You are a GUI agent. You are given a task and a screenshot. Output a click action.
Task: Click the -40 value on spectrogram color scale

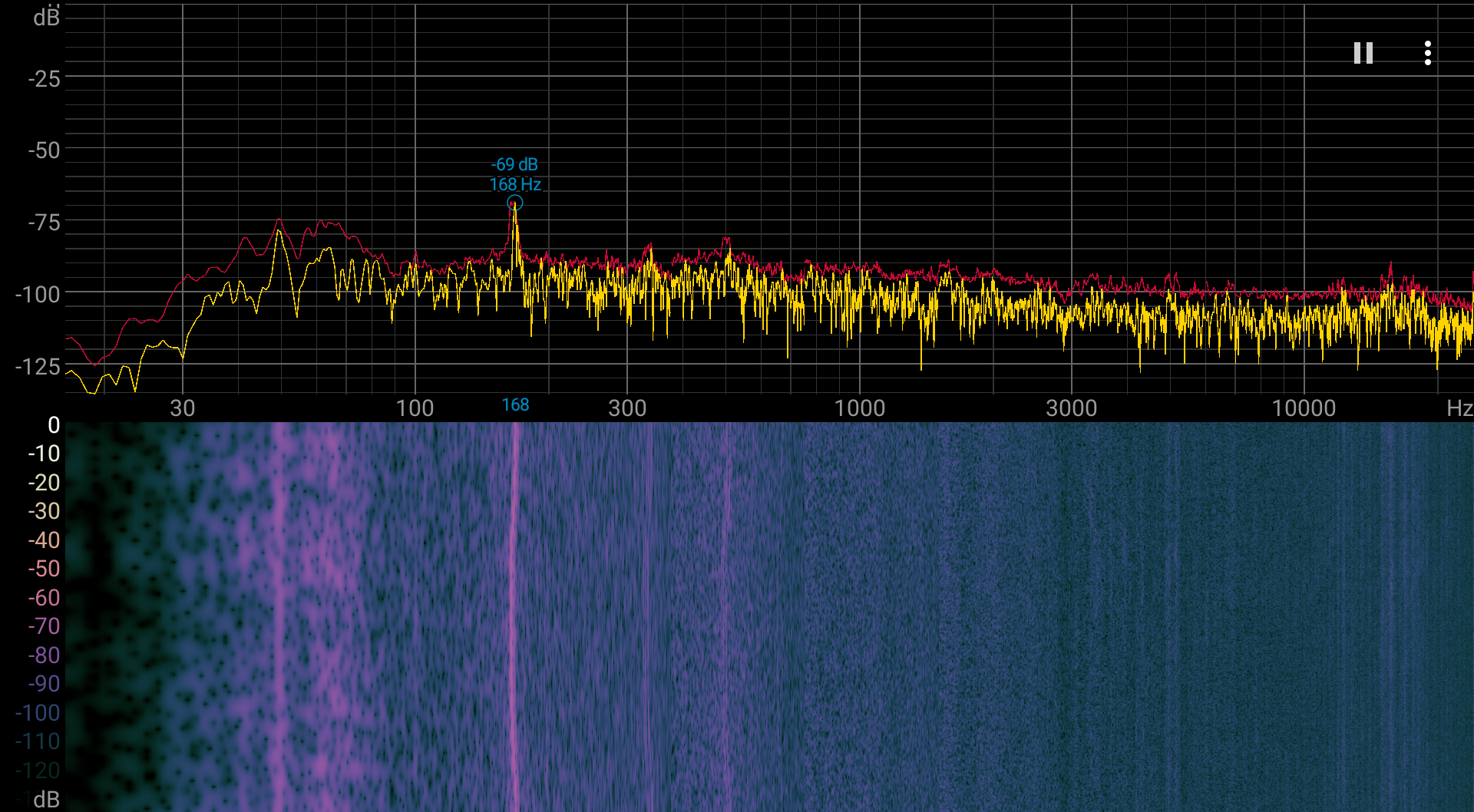point(44,540)
